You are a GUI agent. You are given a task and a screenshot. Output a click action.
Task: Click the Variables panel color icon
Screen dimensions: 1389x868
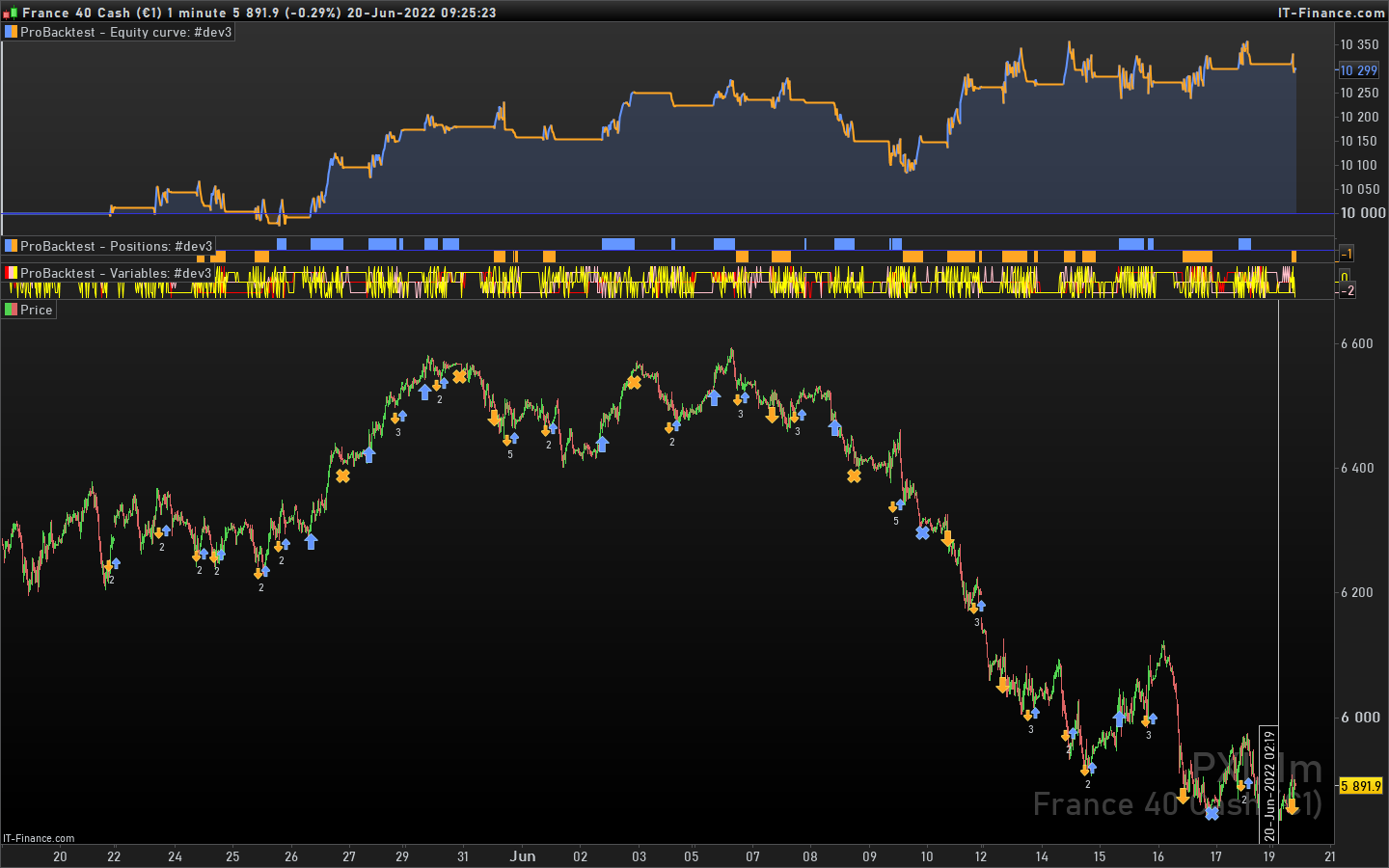[12, 273]
